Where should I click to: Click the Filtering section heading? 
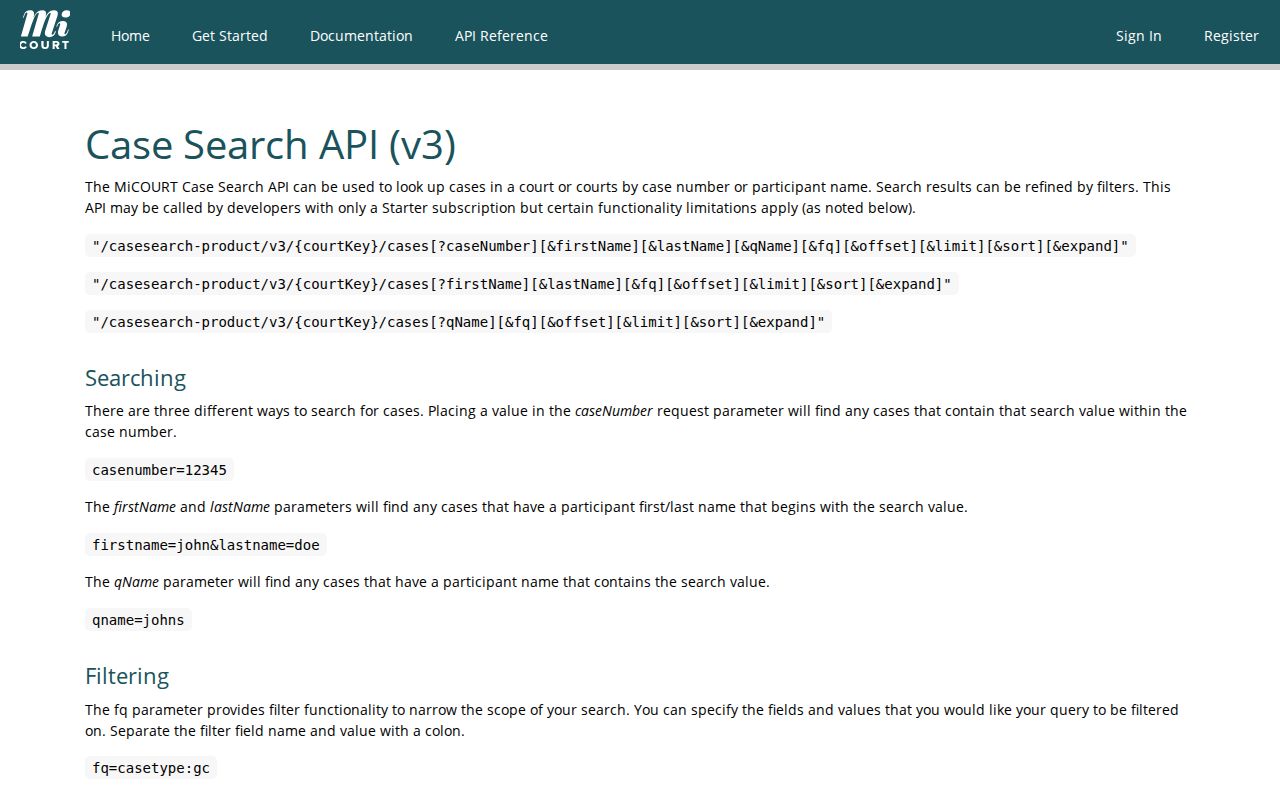(127, 676)
